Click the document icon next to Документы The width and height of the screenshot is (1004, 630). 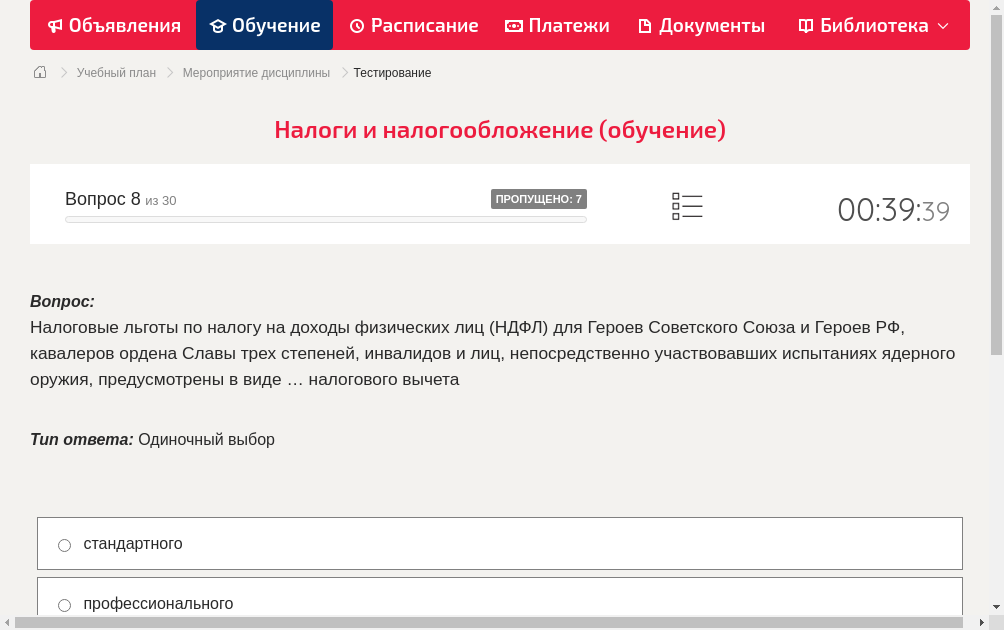(646, 25)
